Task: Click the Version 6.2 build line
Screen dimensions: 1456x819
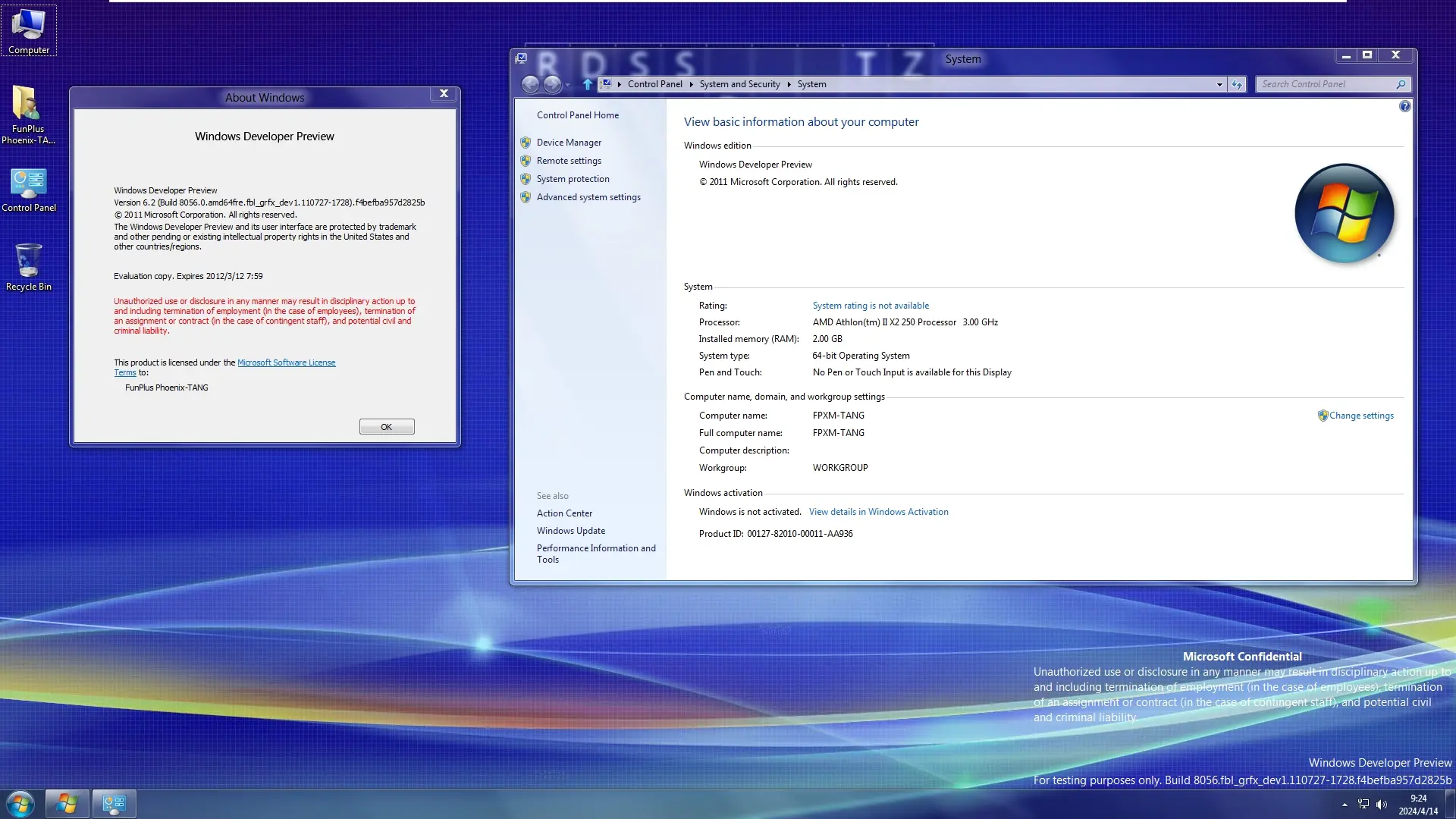Action: click(x=269, y=202)
